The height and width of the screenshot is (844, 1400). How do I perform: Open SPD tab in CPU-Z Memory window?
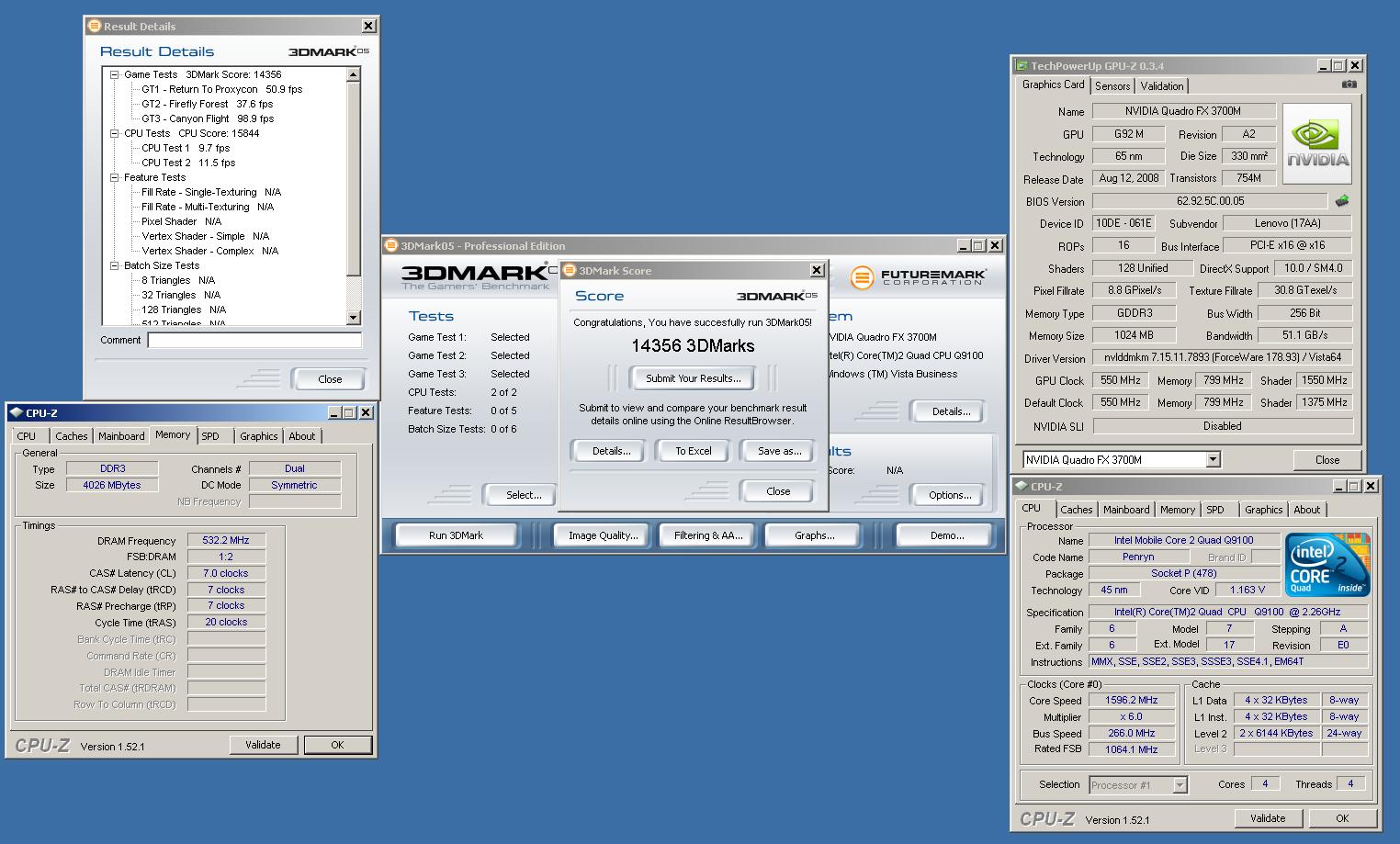[x=210, y=436]
